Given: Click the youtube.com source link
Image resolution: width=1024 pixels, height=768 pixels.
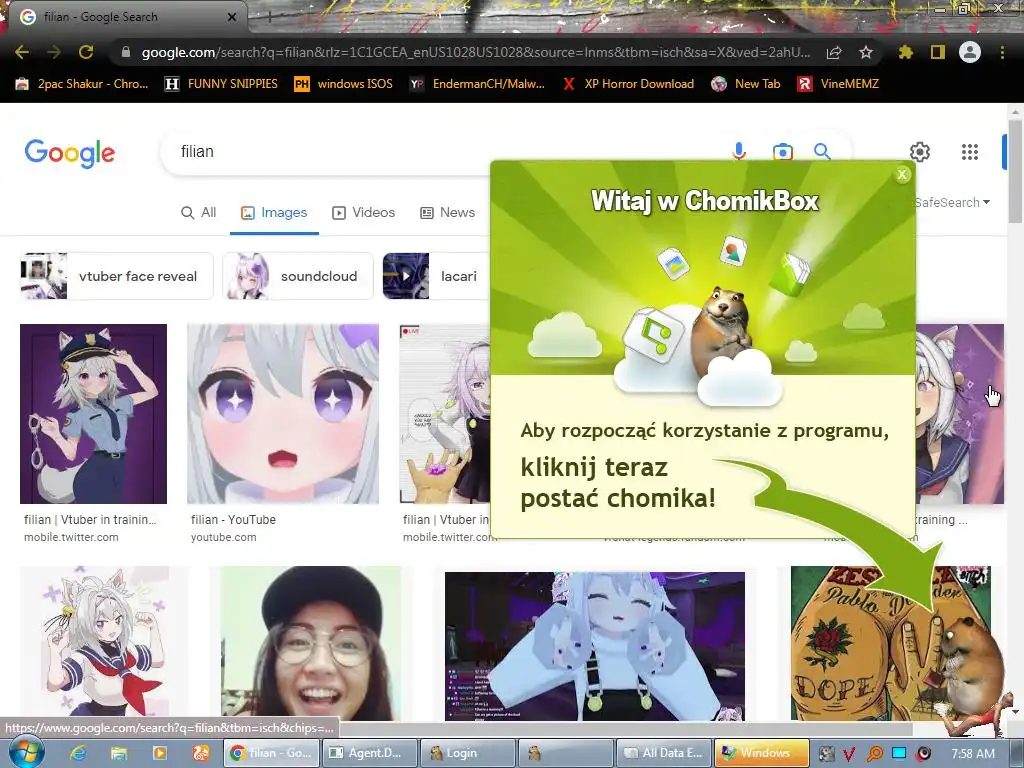Looking at the screenshot, I should click(223, 537).
